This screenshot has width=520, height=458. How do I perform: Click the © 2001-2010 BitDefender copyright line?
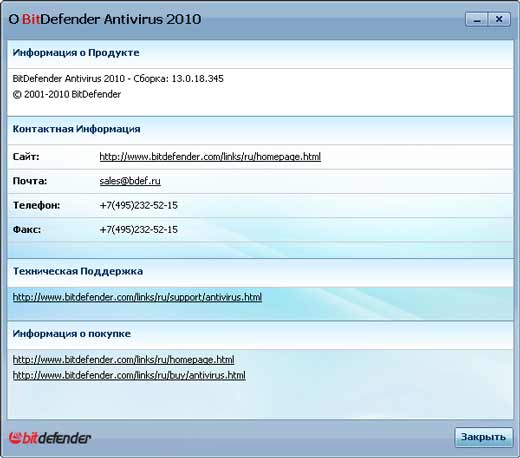tap(67, 94)
